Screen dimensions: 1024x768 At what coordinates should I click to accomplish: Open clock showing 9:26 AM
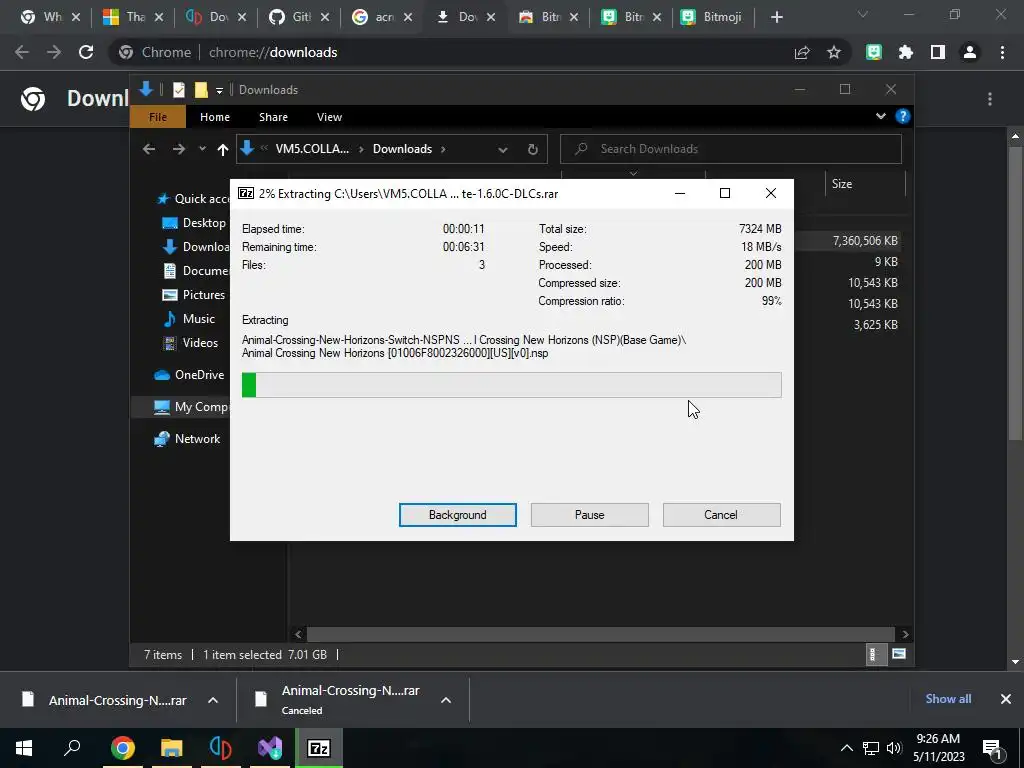pos(938,748)
